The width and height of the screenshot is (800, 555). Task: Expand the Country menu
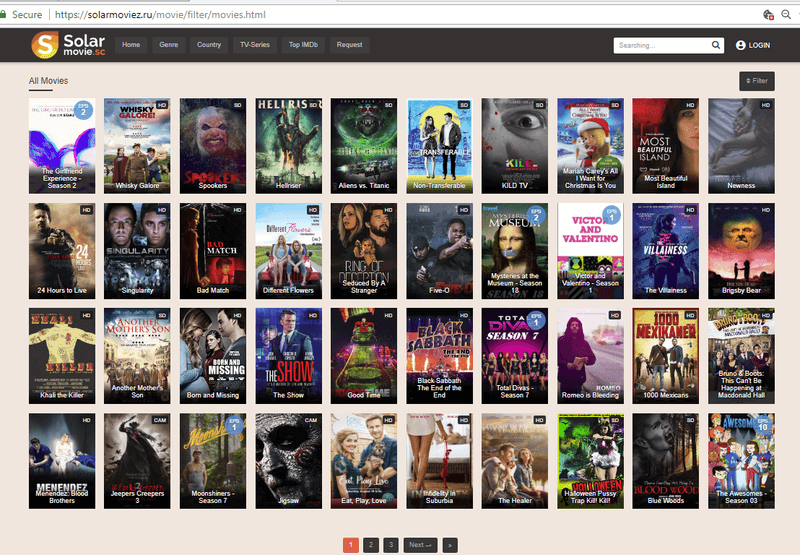coord(209,45)
